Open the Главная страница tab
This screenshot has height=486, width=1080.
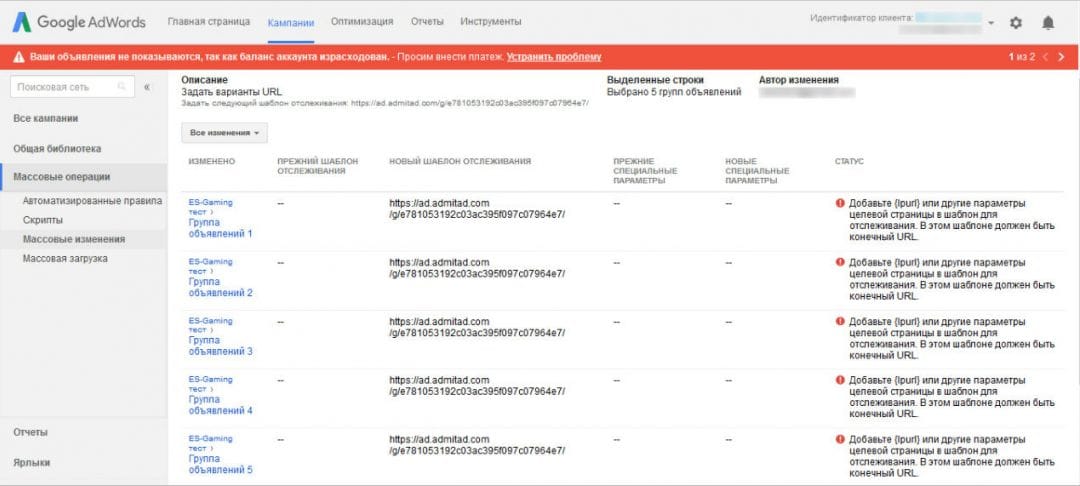tap(209, 22)
